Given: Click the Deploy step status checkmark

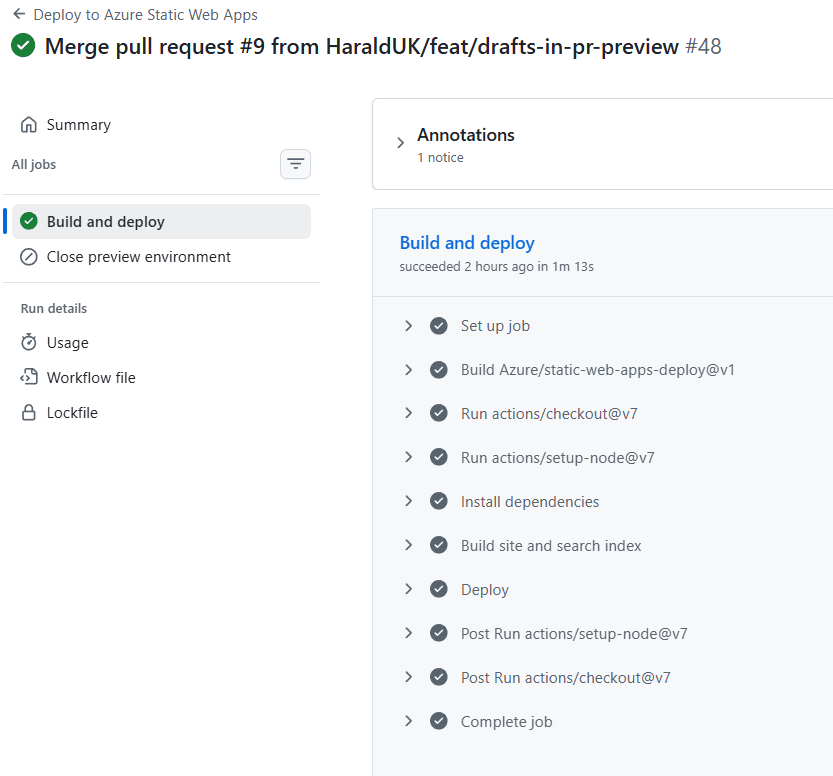Looking at the screenshot, I should coord(439,590).
